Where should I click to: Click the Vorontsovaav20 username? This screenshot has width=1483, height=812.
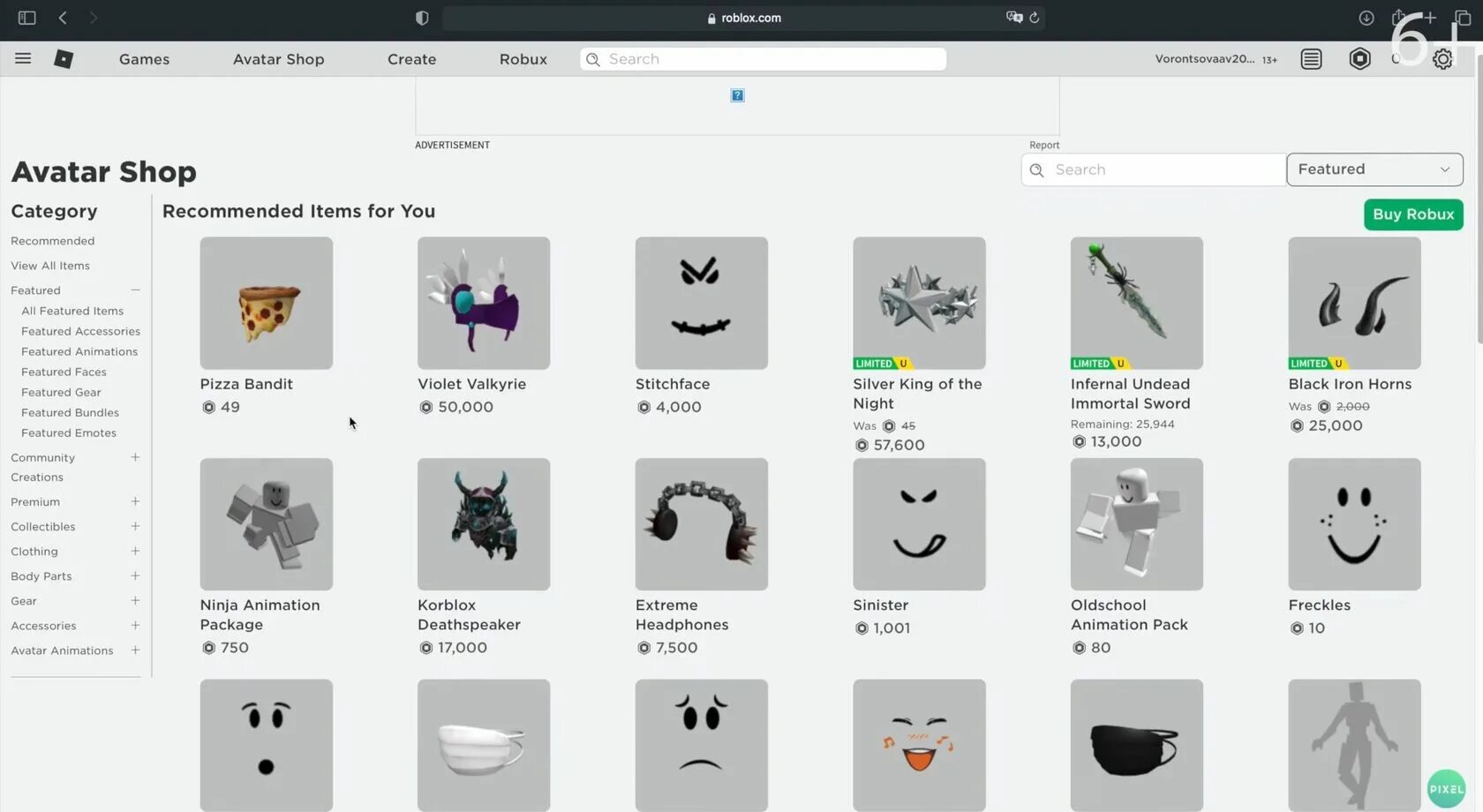(x=1204, y=59)
